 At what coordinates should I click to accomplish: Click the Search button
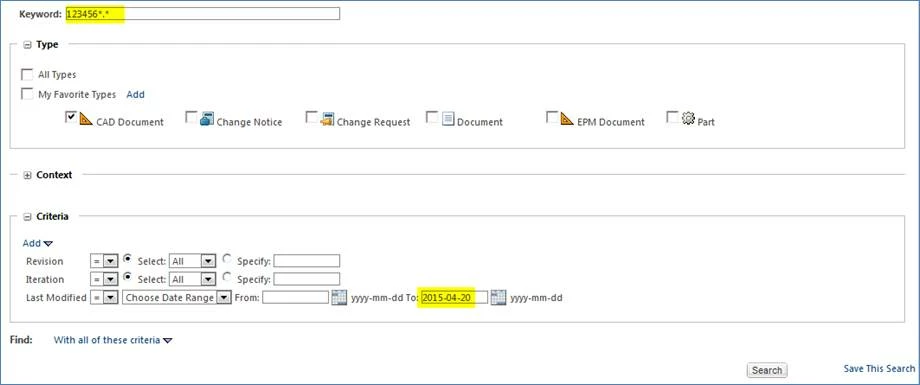point(767,370)
